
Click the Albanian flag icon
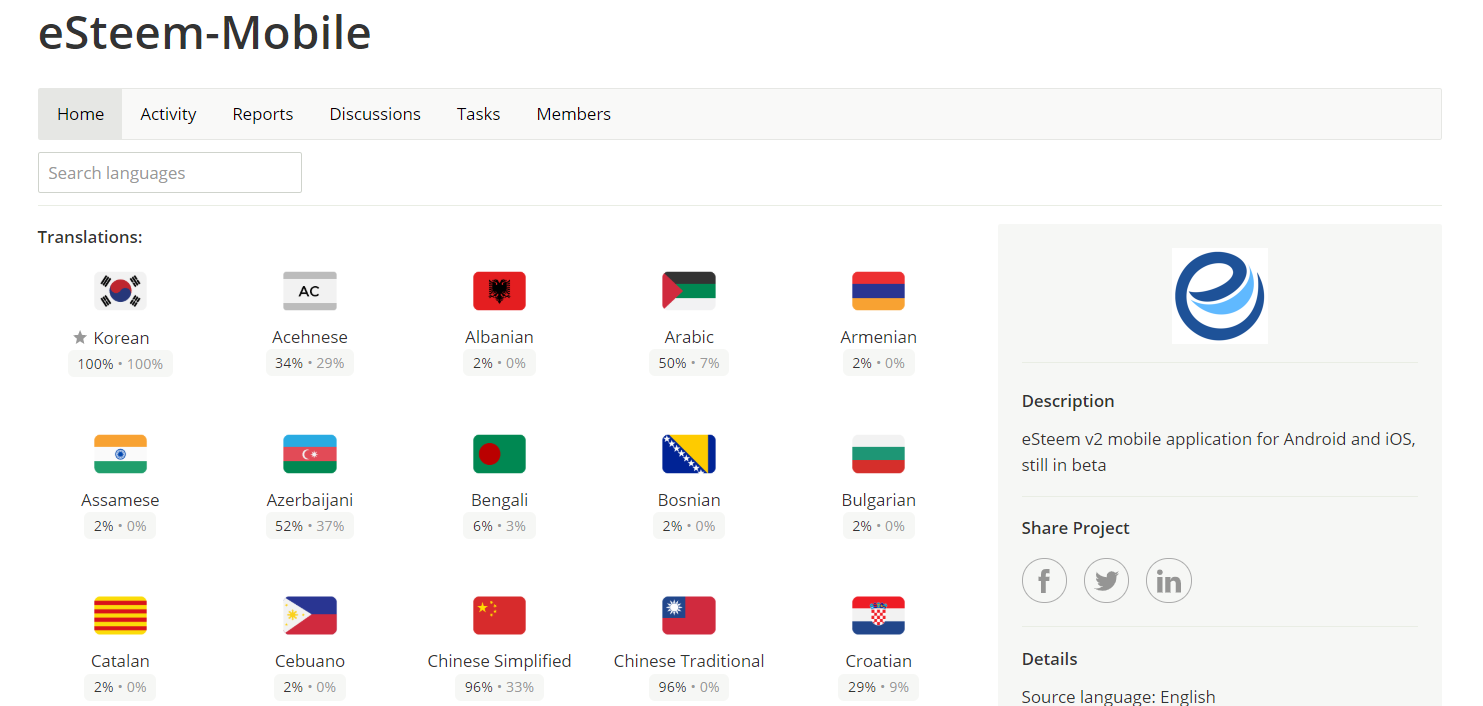[x=499, y=291]
